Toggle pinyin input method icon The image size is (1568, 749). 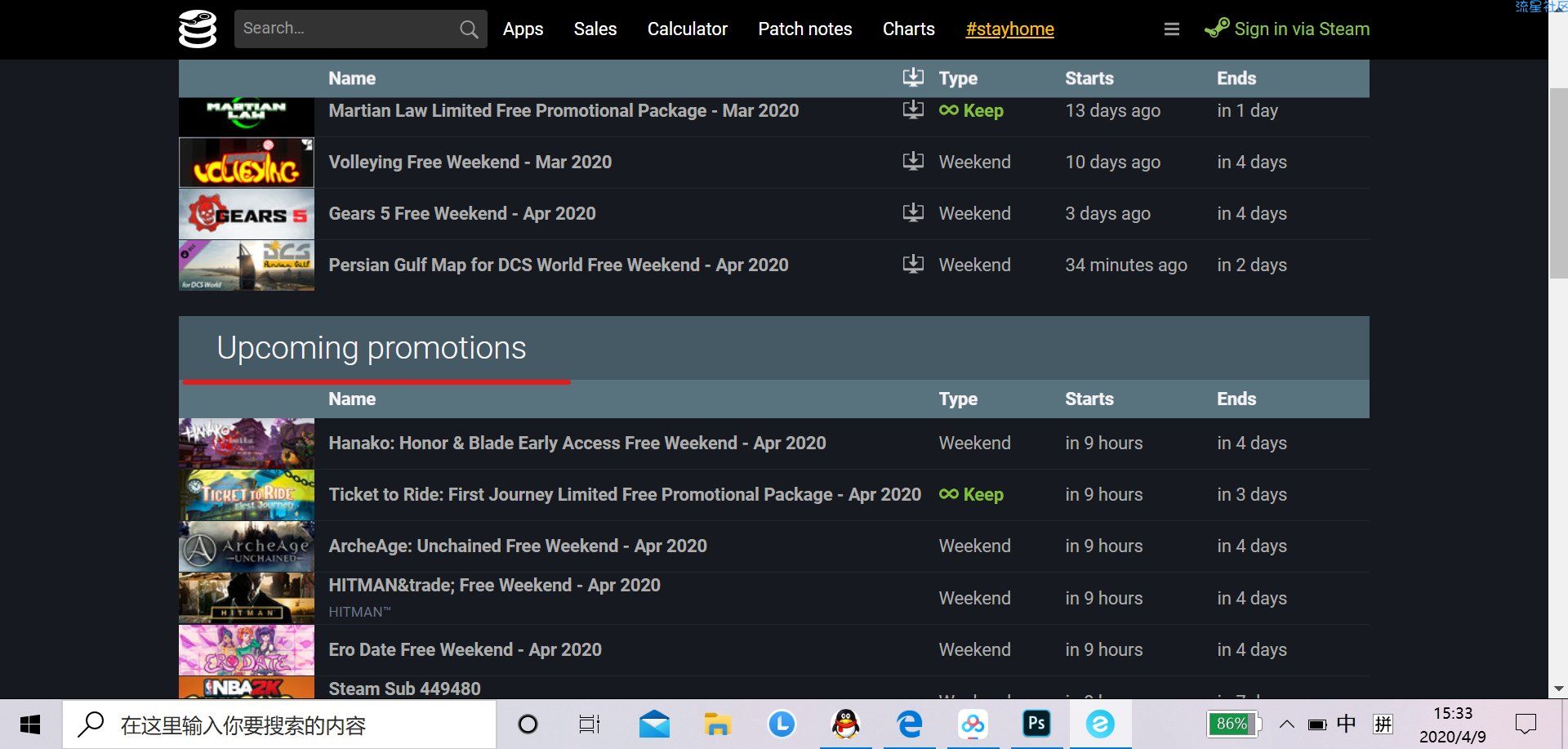(x=1383, y=724)
